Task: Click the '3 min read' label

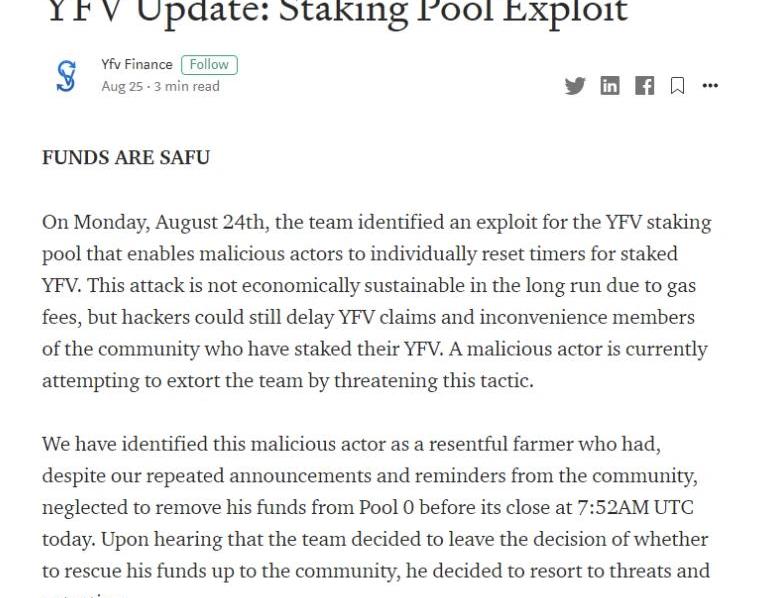Action: 187,87
